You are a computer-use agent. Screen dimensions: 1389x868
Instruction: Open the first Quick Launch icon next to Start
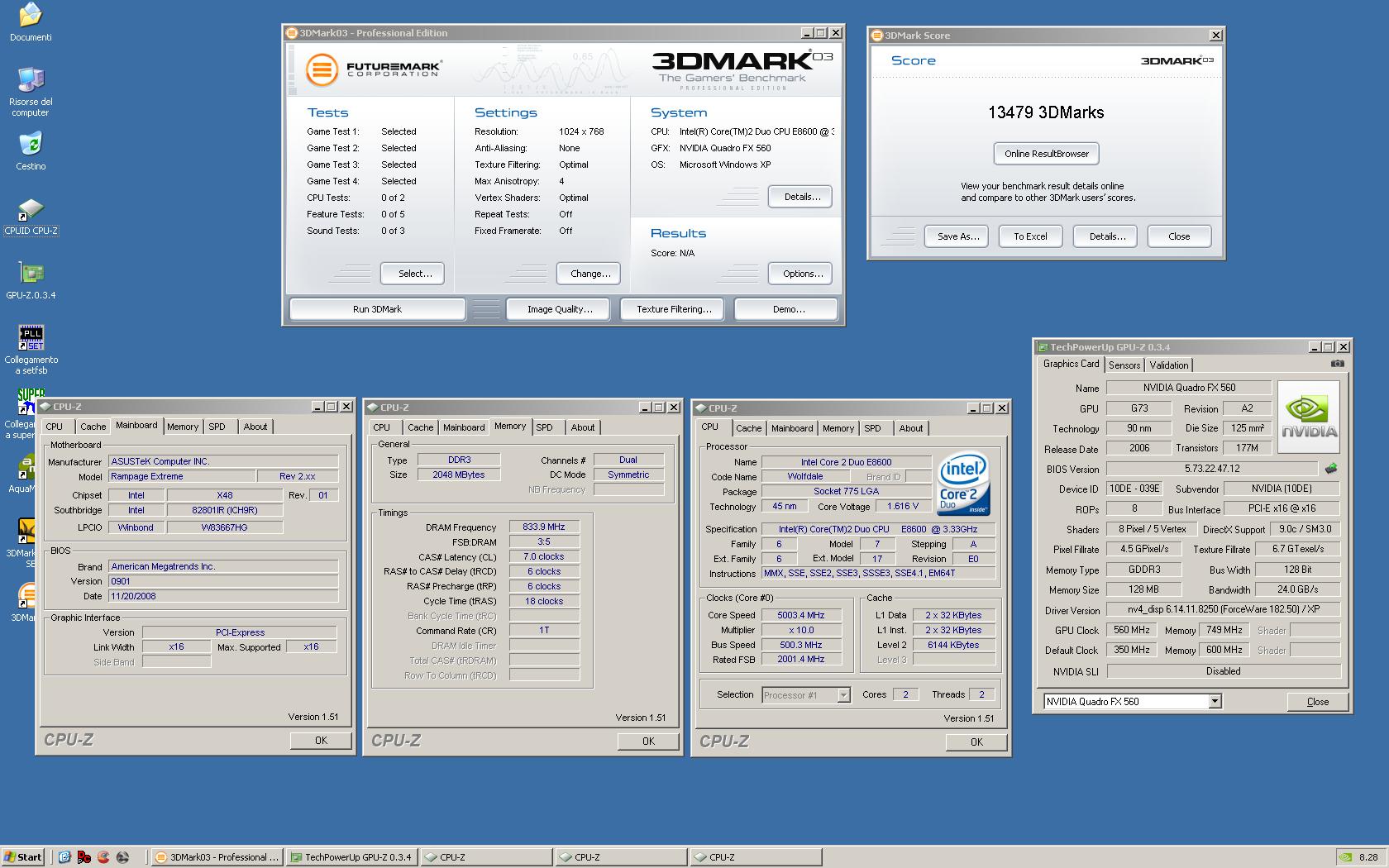pos(64,857)
